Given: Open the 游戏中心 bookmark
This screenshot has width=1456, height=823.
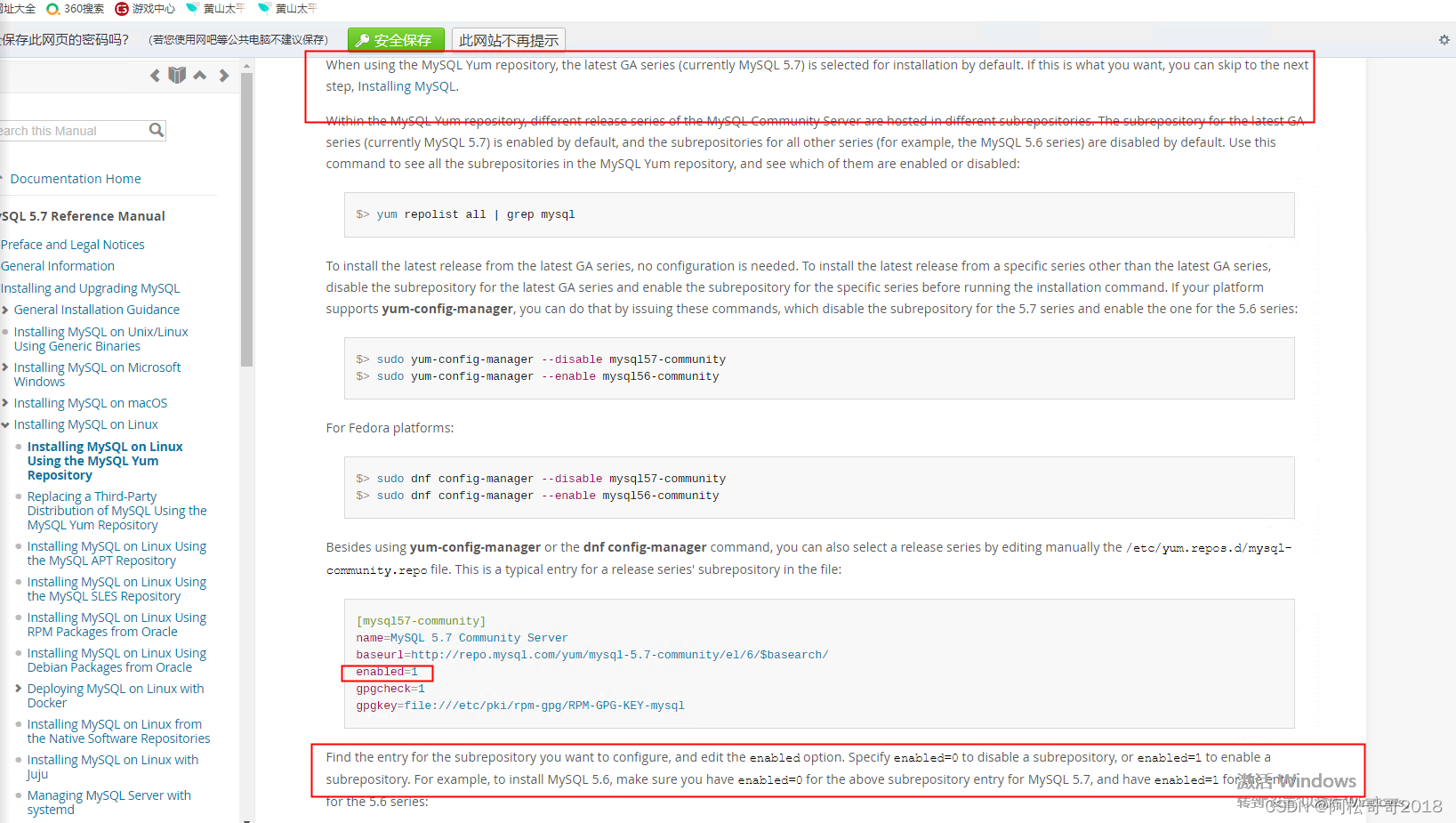Looking at the screenshot, I should [x=146, y=8].
